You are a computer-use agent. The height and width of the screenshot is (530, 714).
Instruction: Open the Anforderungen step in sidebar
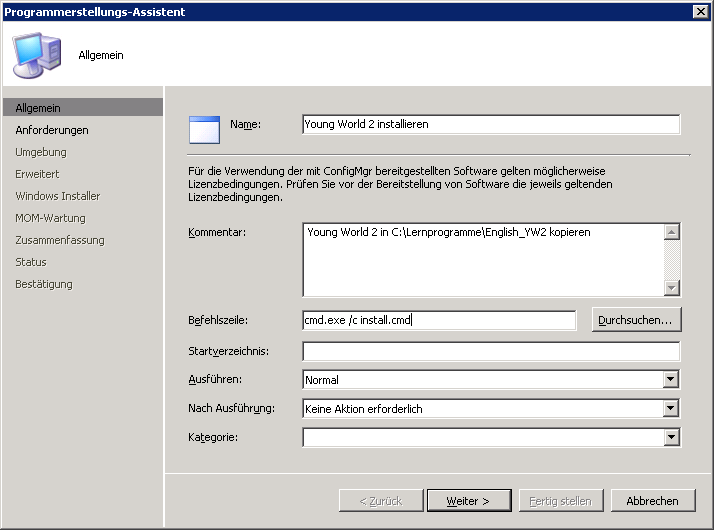pyautogui.click(x=52, y=130)
